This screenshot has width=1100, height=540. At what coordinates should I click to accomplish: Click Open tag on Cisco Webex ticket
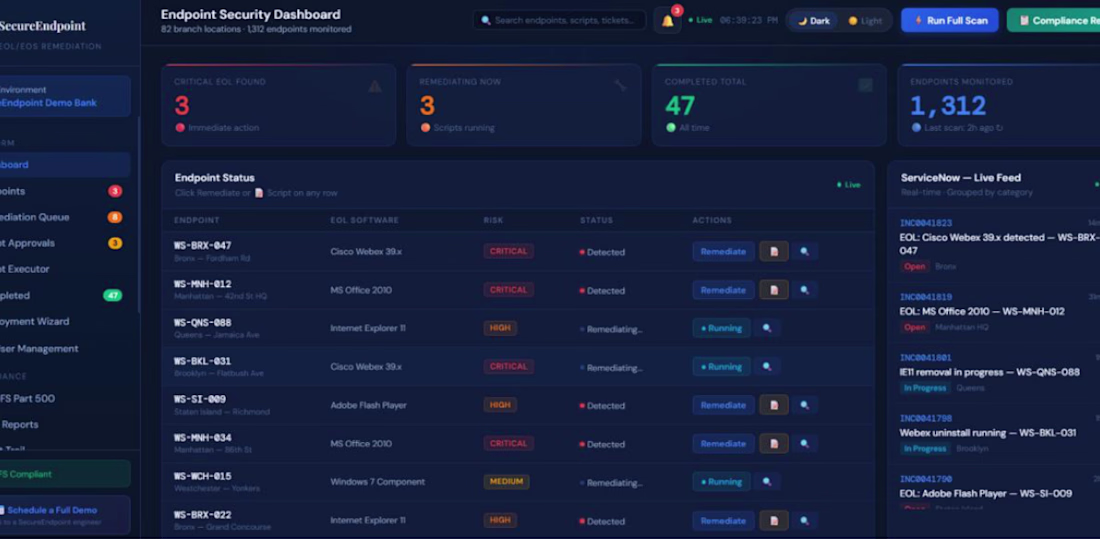click(915, 266)
